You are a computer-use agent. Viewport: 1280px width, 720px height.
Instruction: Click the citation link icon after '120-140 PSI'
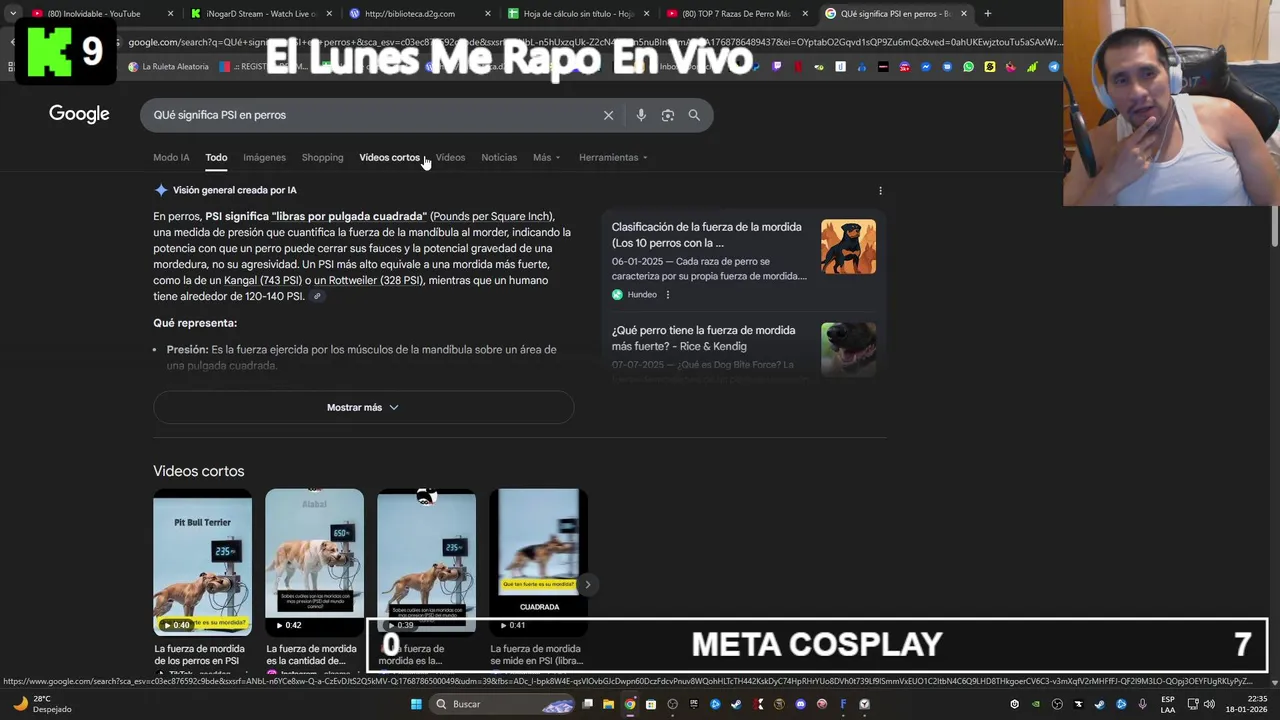(317, 297)
